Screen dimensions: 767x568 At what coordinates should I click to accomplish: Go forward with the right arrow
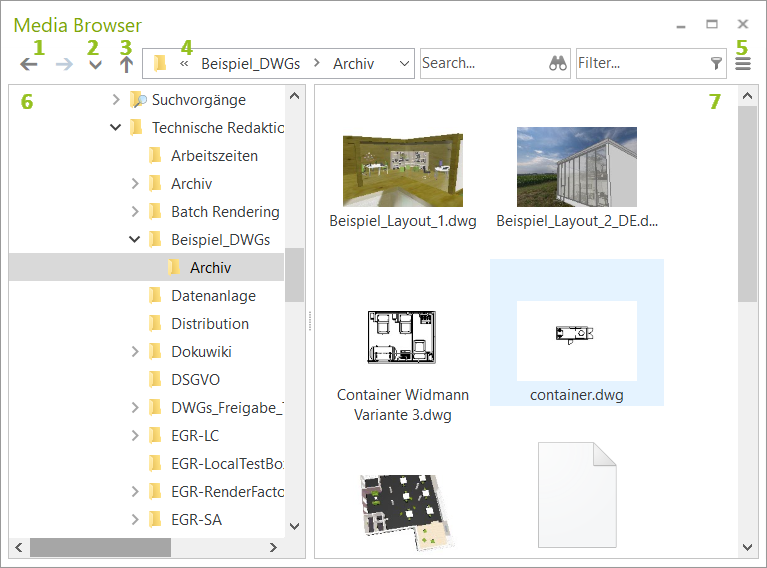(x=64, y=64)
